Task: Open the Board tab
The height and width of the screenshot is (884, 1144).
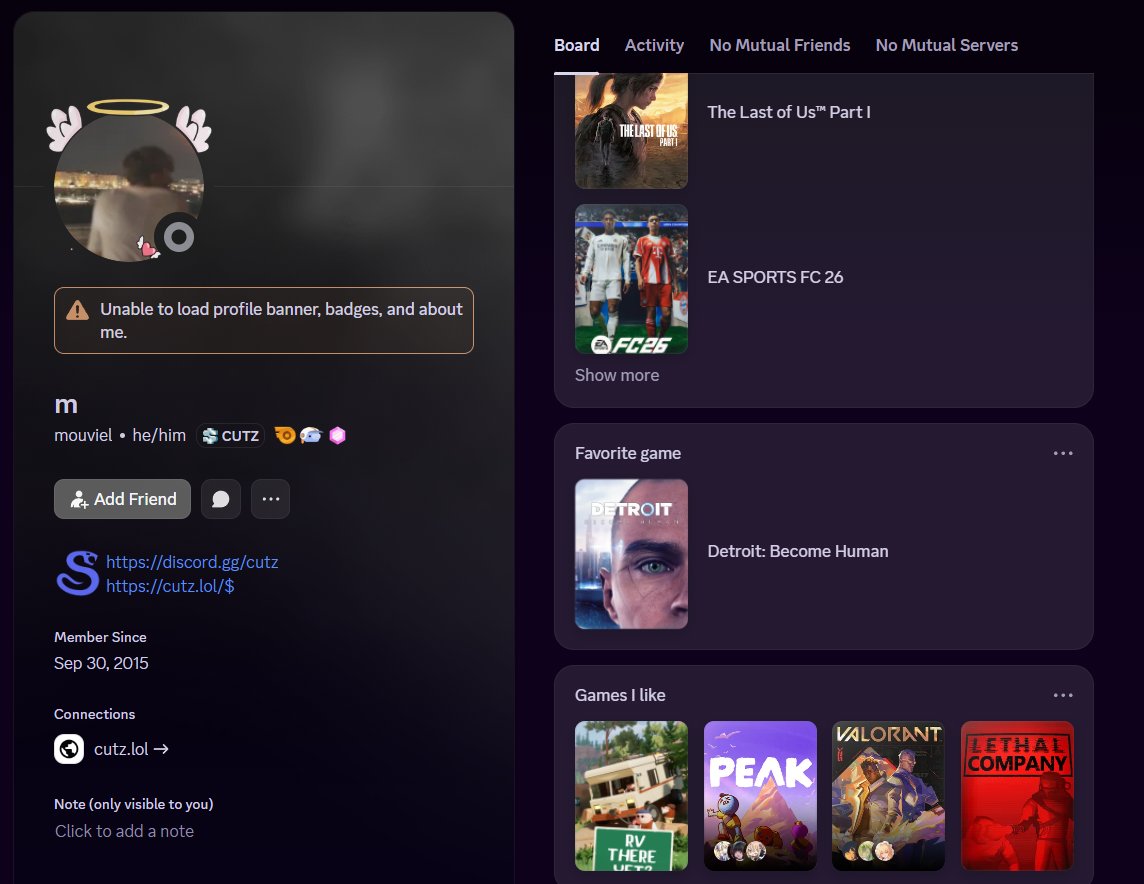Action: (x=576, y=45)
